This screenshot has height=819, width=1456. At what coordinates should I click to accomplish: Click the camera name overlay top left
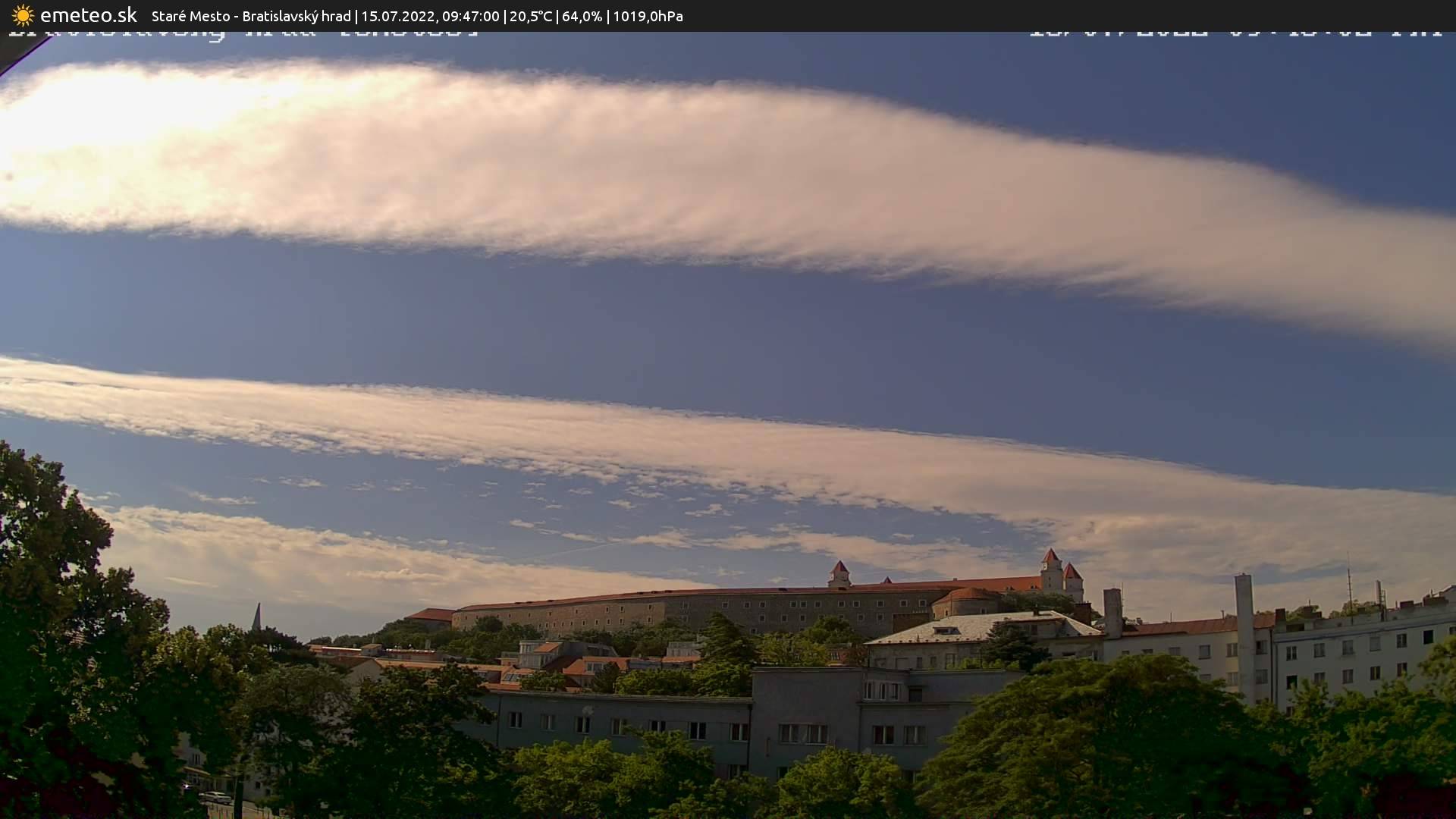click(243, 34)
